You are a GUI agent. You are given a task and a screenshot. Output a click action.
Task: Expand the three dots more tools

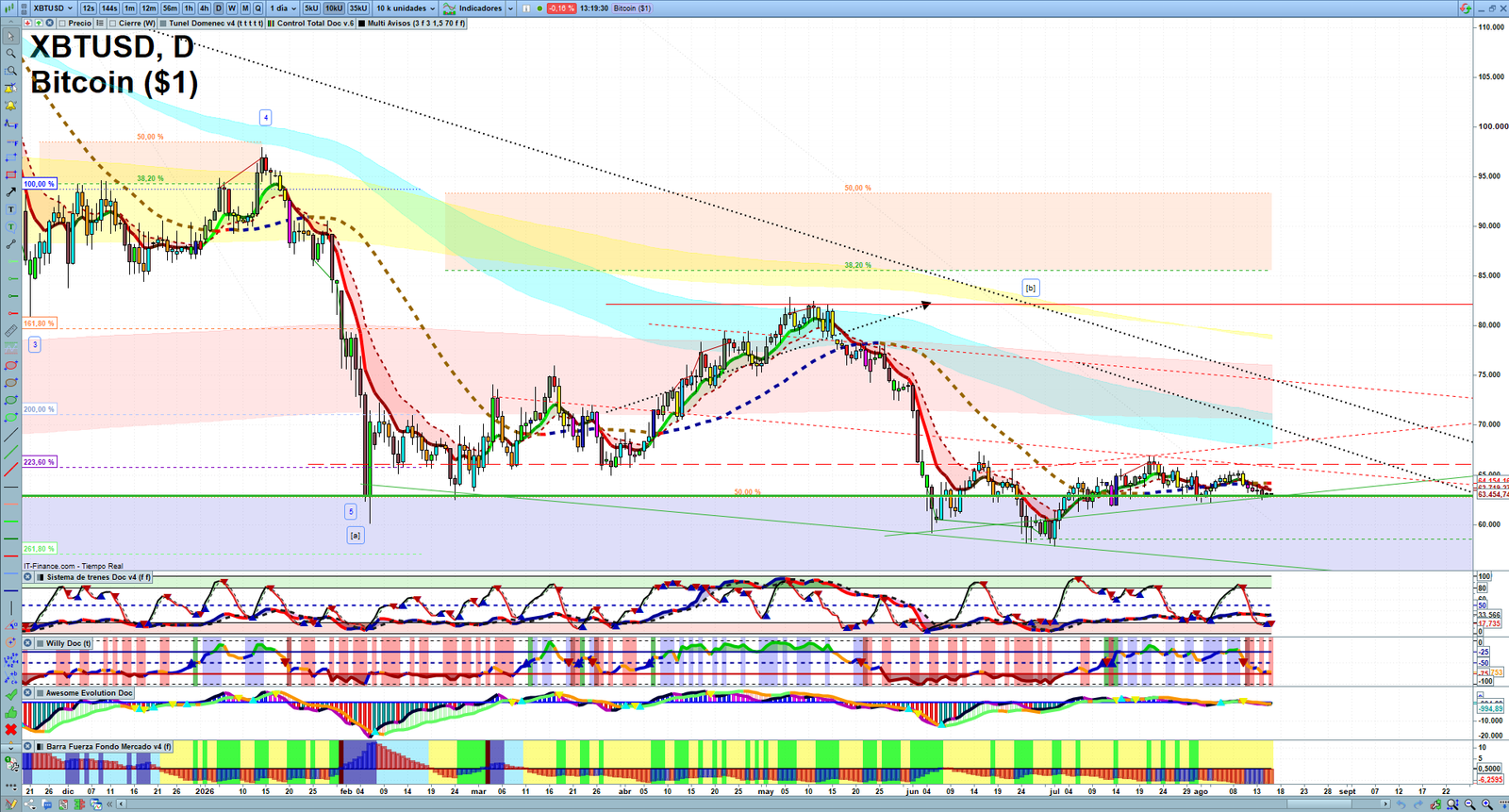[10, 785]
